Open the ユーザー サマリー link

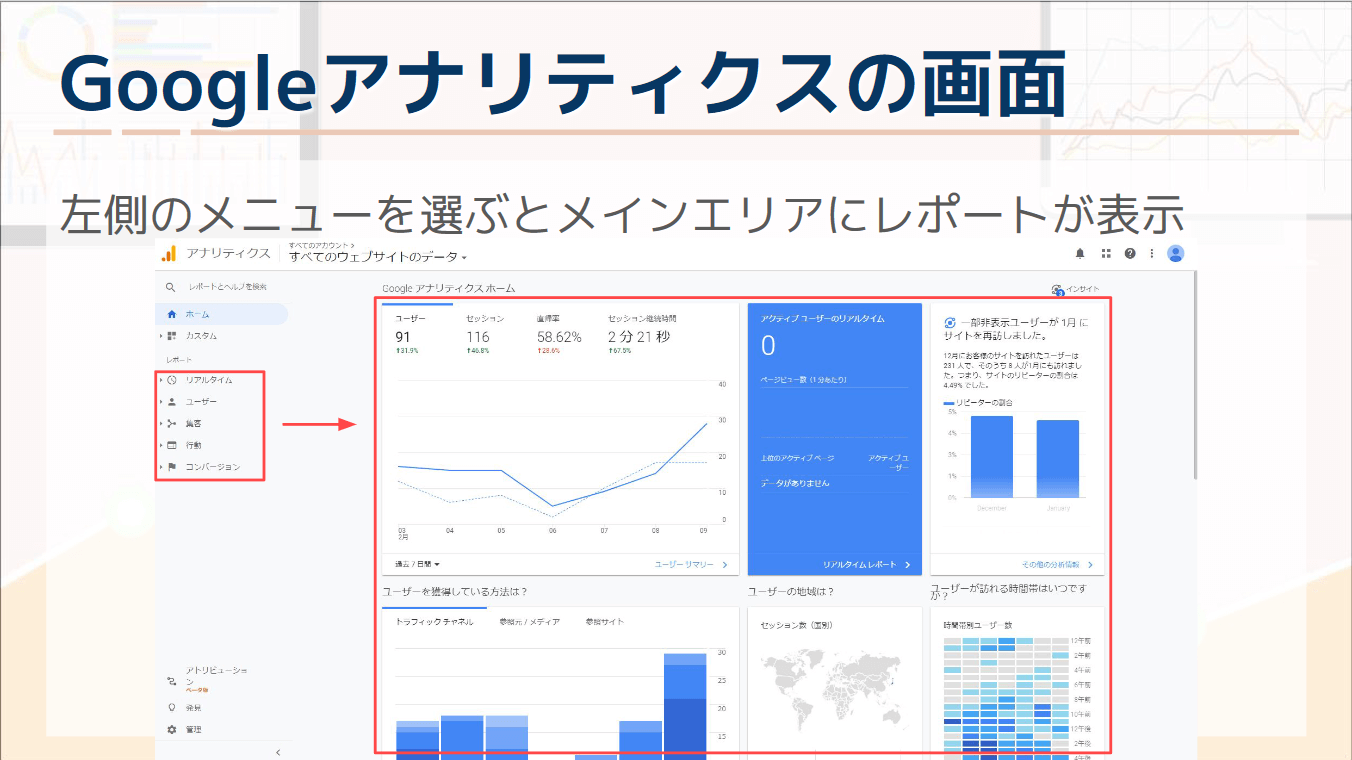pos(691,565)
